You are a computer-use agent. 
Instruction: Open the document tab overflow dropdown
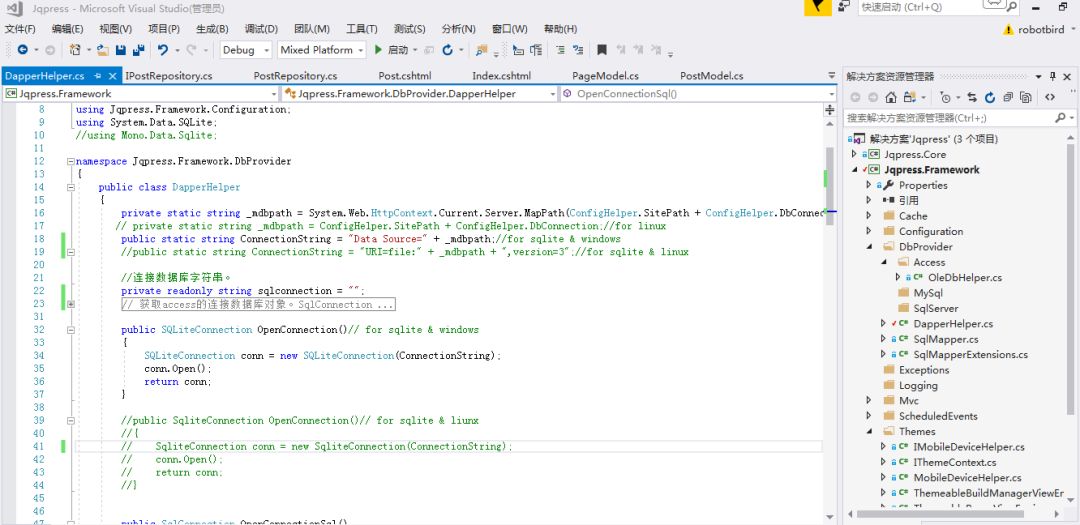pyautogui.click(x=831, y=76)
